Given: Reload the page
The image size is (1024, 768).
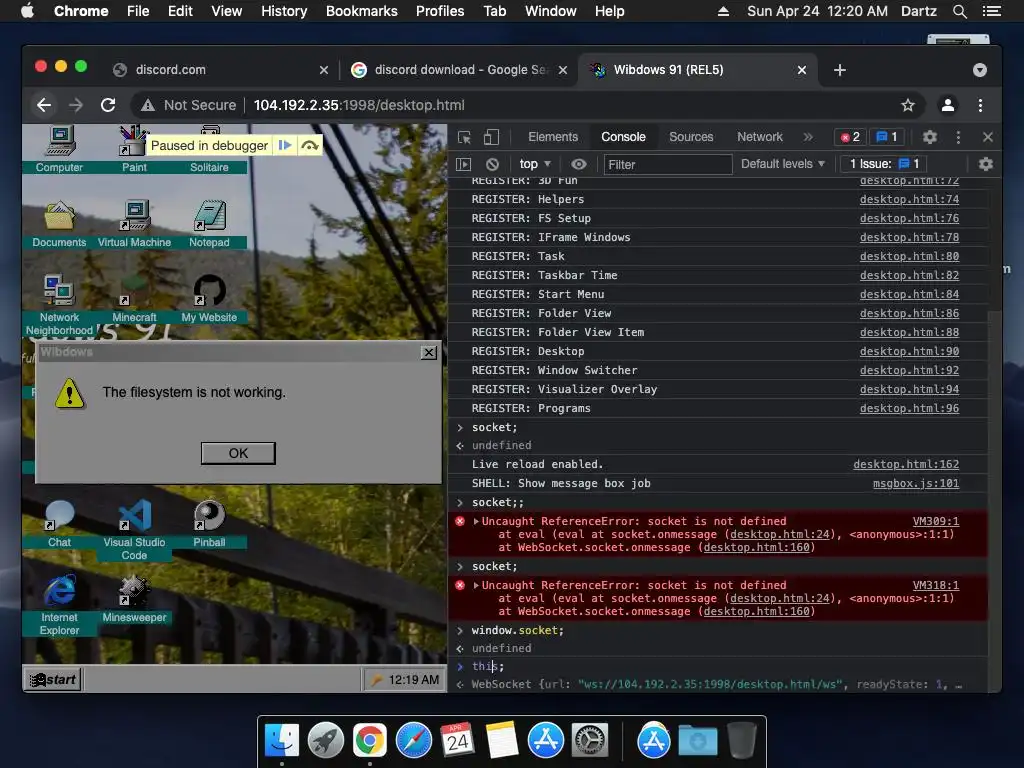Looking at the screenshot, I should point(108,105).
